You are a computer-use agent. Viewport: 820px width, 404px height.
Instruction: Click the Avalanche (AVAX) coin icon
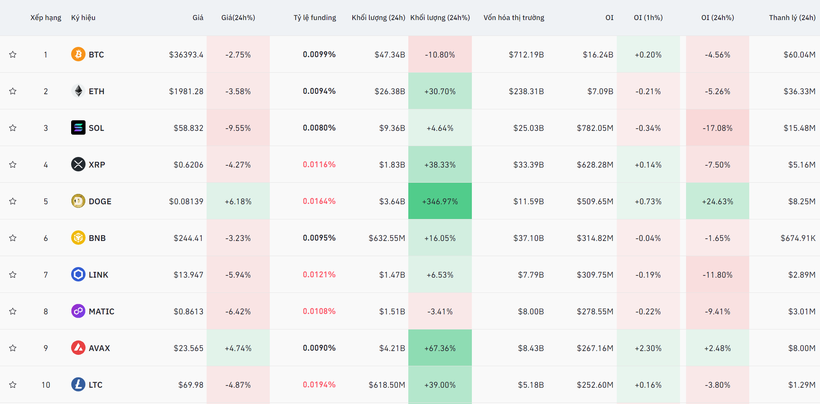point(78,348)
